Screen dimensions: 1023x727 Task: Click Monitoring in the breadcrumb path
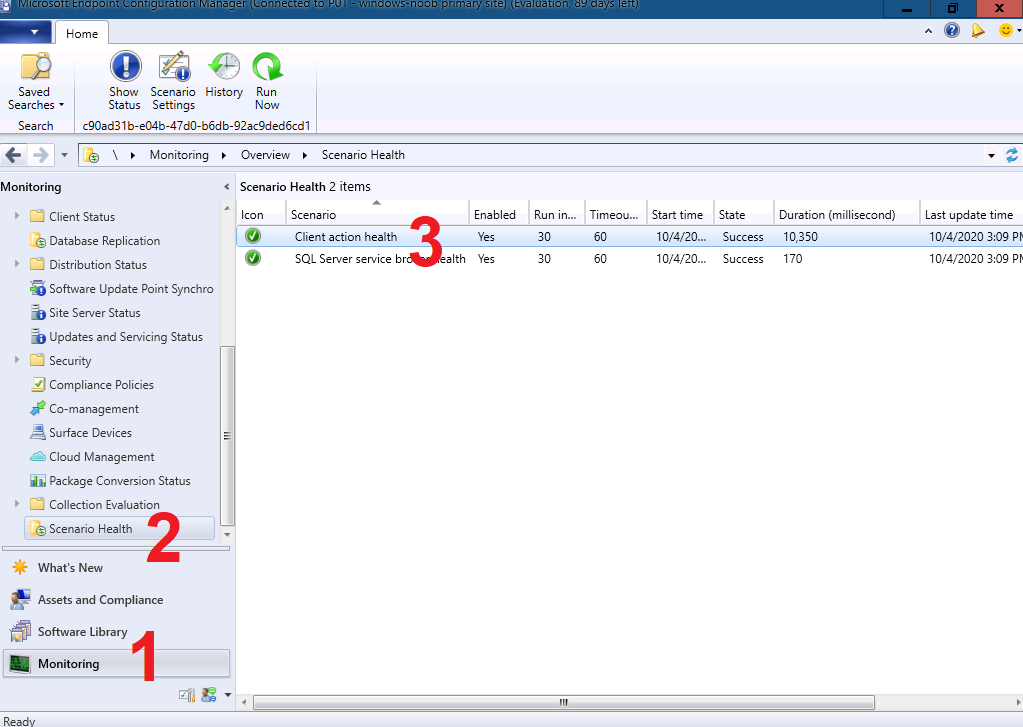pyautogui.click(x=179, y=155)
